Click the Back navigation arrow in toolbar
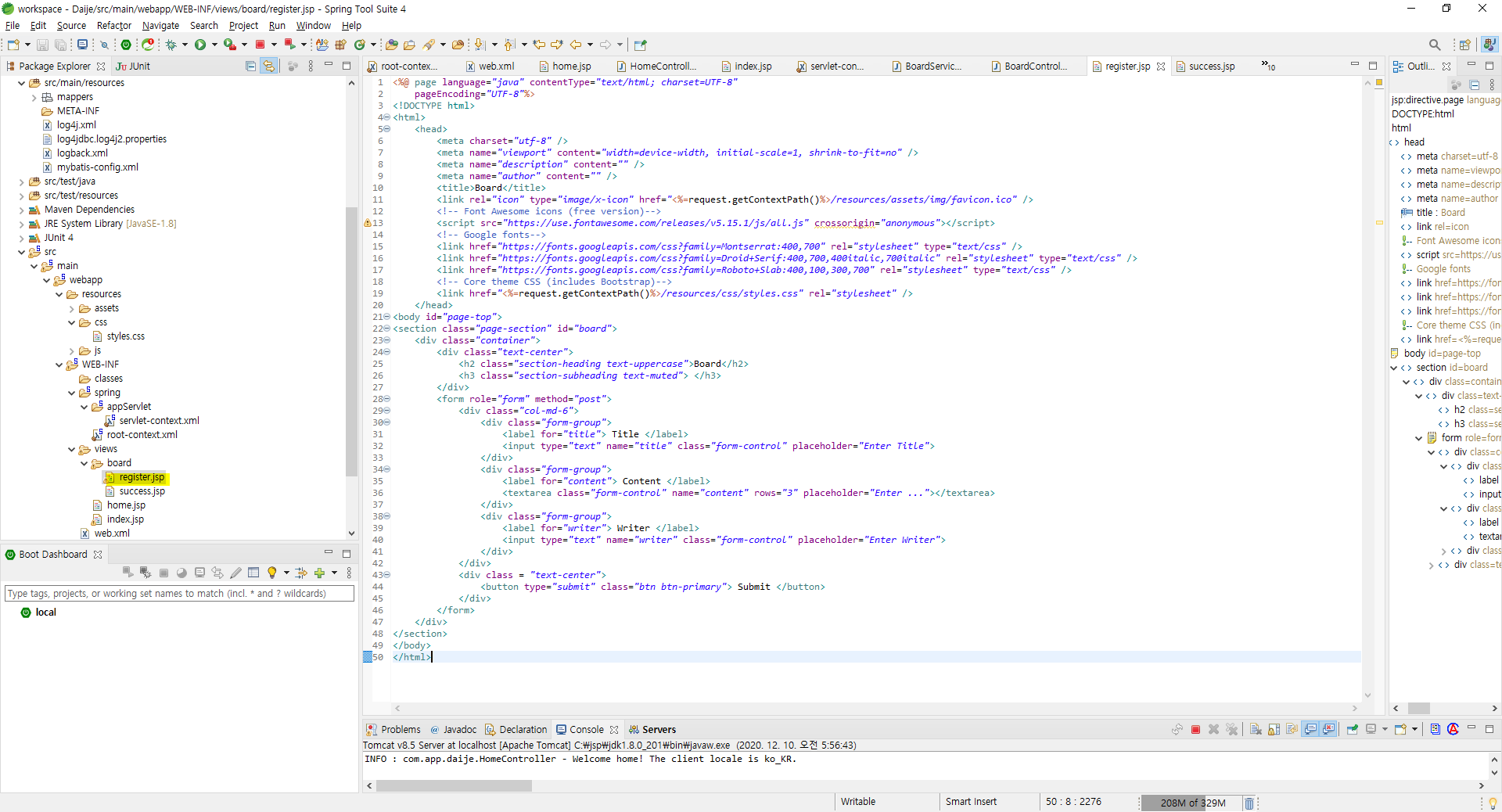 point(576,45)
